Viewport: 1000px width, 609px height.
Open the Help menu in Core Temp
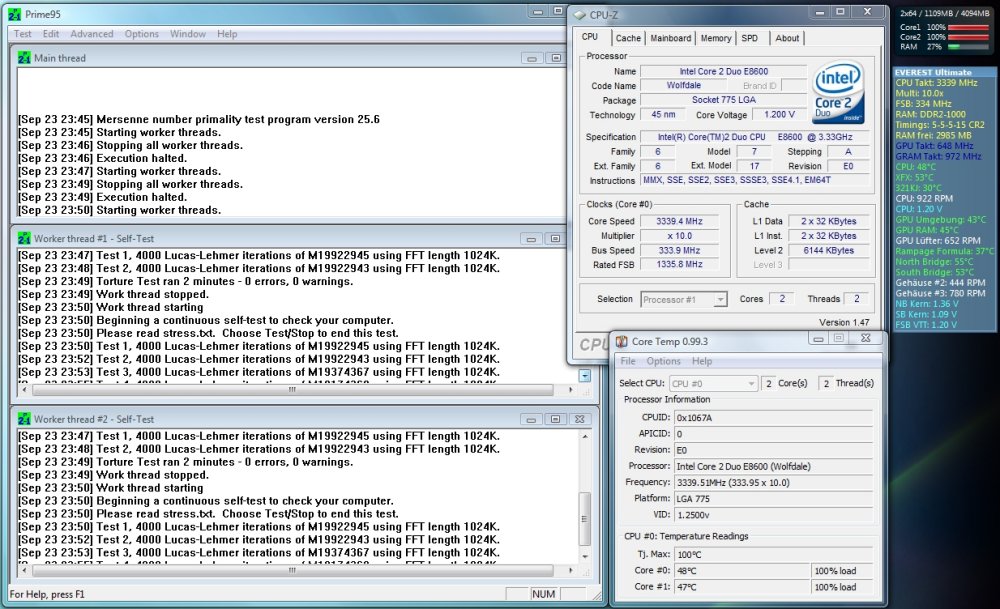click(x=702, y=361)
